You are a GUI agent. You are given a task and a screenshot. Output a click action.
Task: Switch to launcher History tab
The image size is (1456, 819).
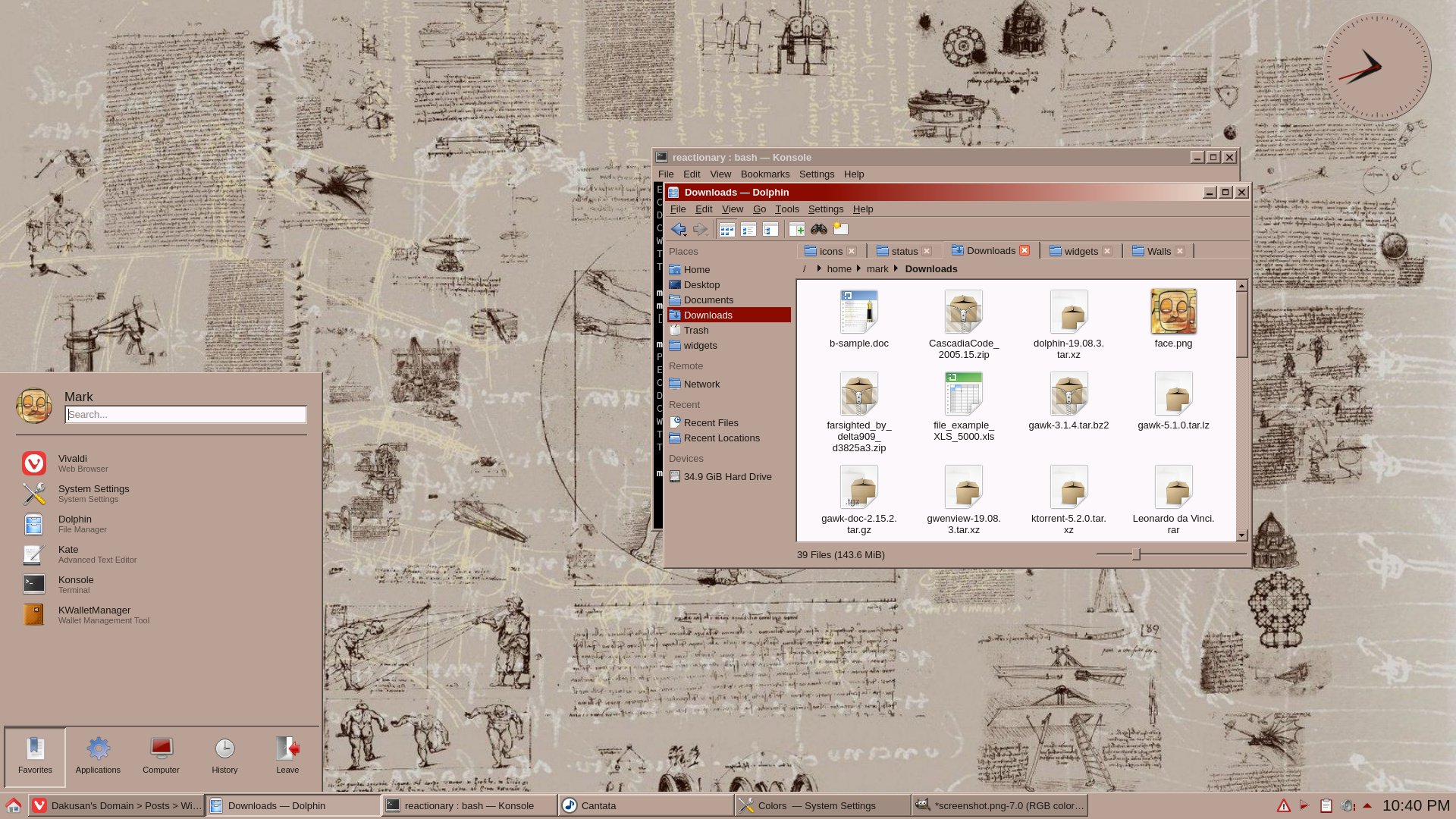(x=224, y=757)
